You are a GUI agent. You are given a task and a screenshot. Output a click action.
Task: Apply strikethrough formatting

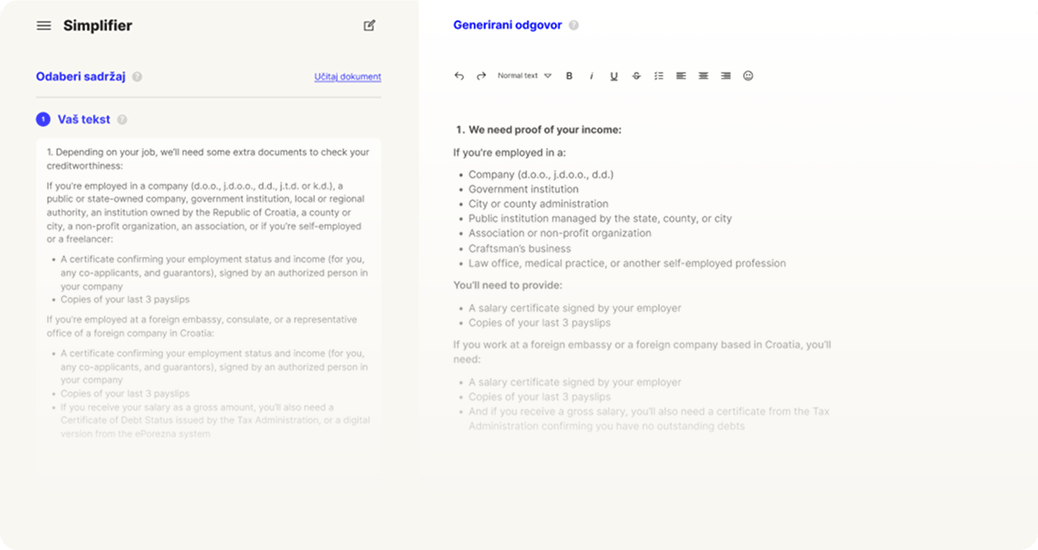[636, 76]
